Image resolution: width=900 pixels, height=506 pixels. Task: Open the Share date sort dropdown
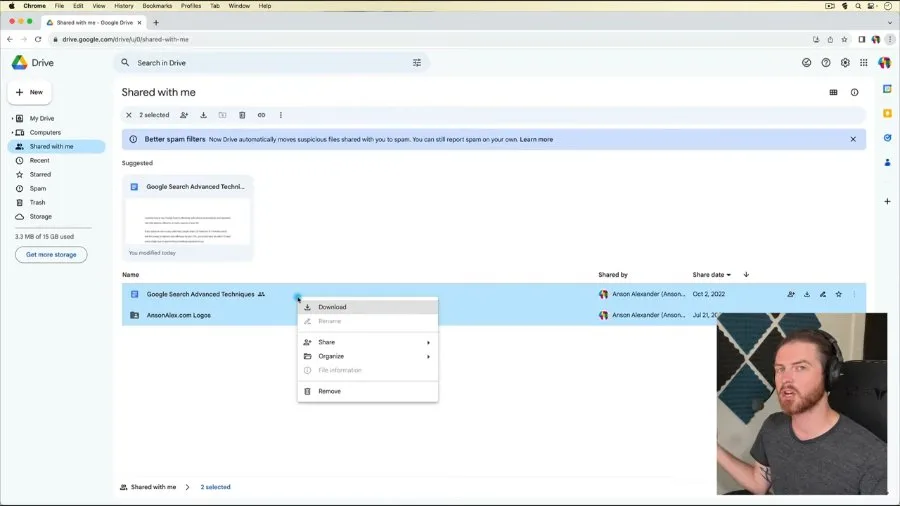(711, 274)
